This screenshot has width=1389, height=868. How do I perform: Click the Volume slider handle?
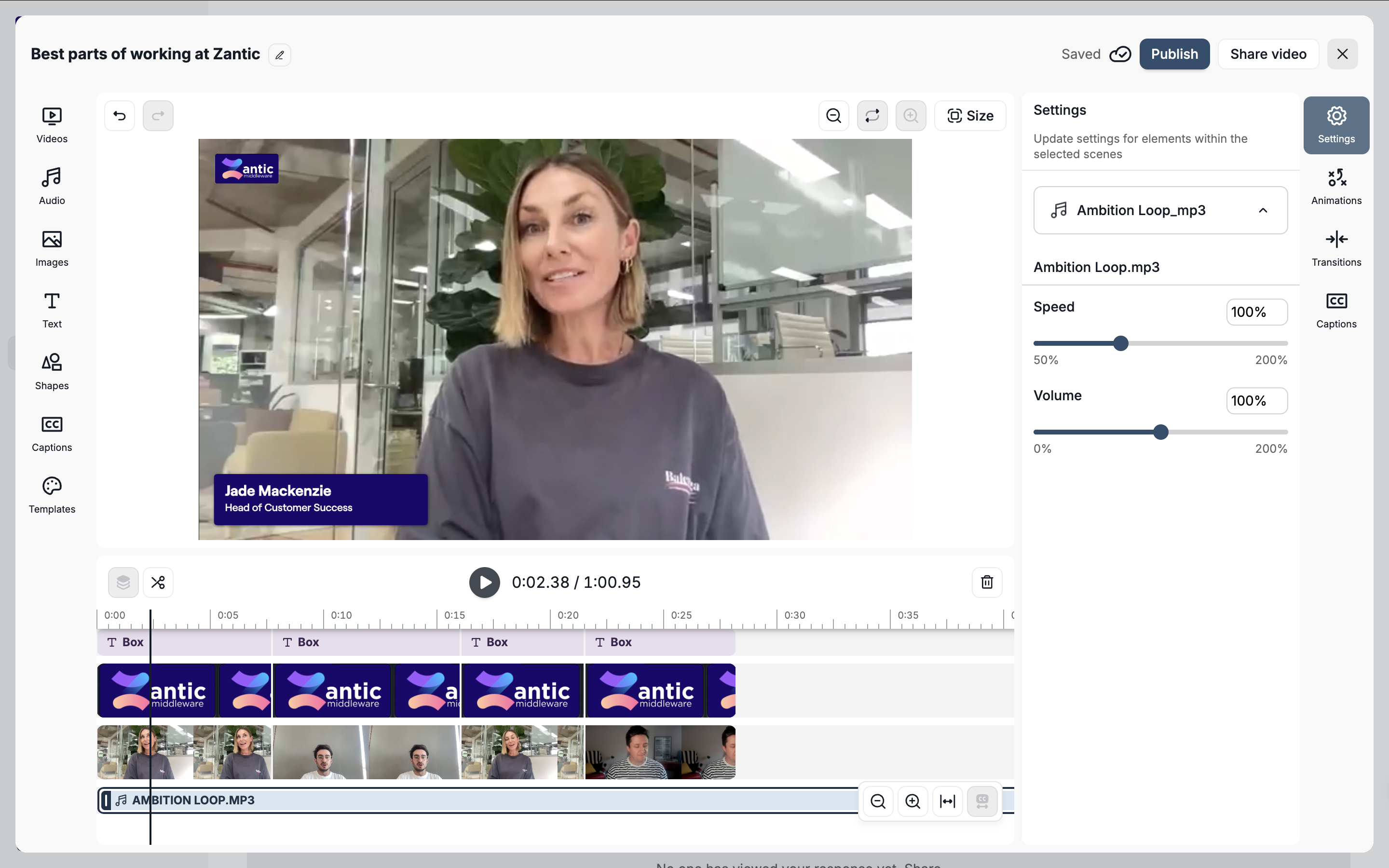pyautogui.click(x=1160, y=432)
